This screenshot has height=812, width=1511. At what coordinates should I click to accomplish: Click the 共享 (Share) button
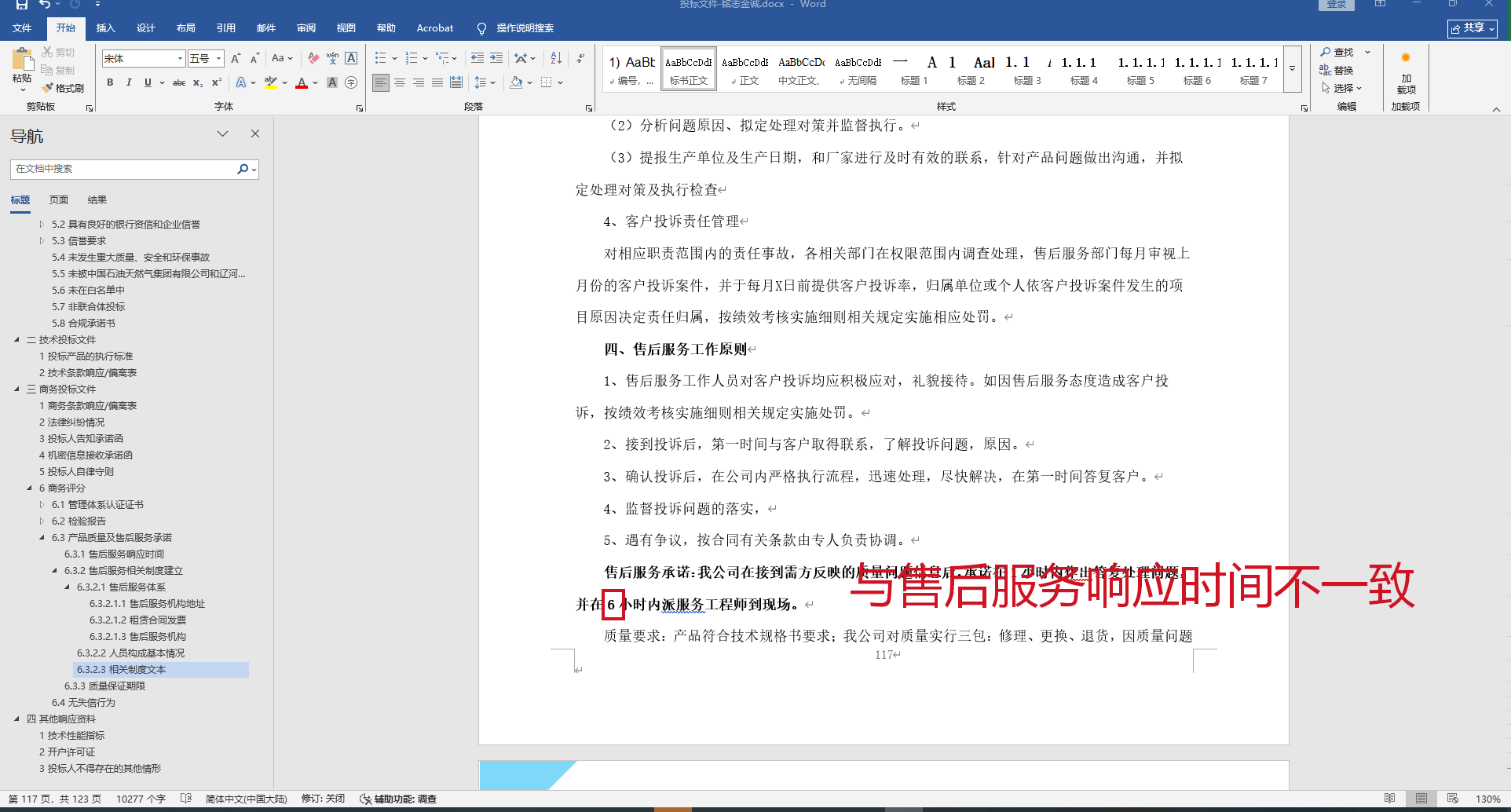pyautogui.click(x=1473, y=28)
